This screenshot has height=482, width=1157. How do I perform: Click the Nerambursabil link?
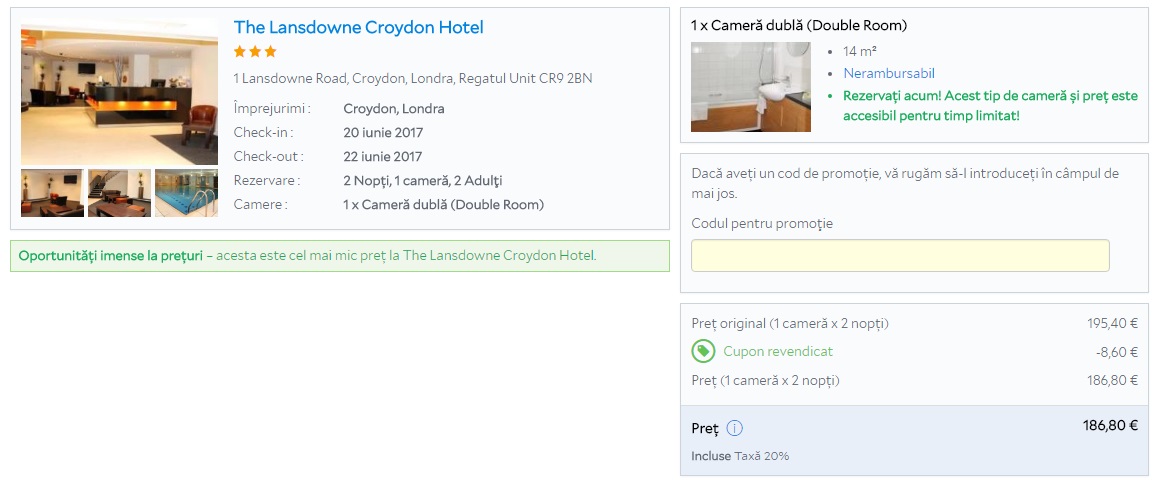click(x=888, y=73)
